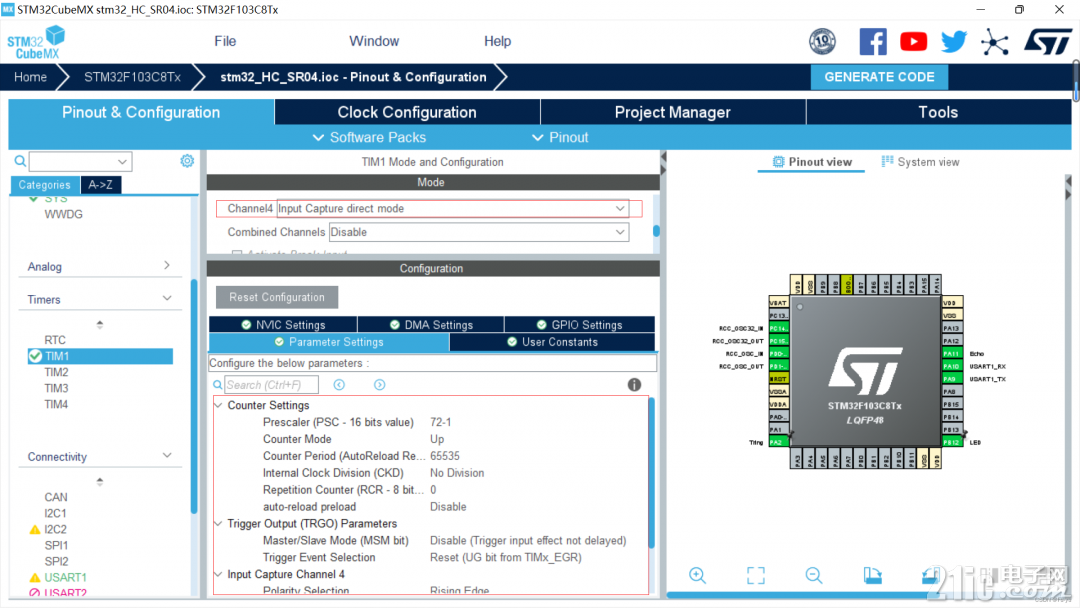The width and height of the screenshot is (1080, 608).
Task: Expand the Software Packs menu
Action: pos(369,138)
